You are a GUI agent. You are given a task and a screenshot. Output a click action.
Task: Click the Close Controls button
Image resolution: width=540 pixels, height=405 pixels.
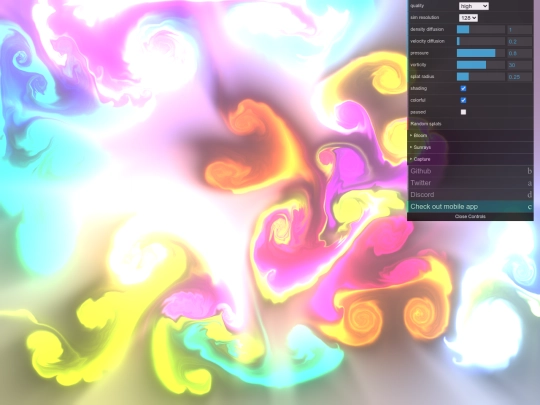pos(470,217)
